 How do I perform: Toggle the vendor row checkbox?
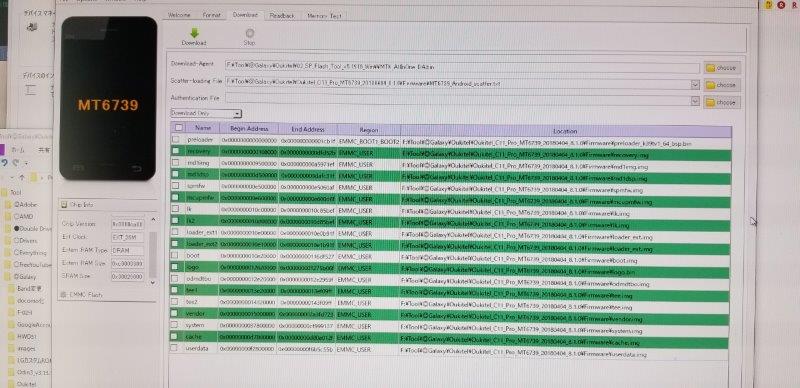174,313
